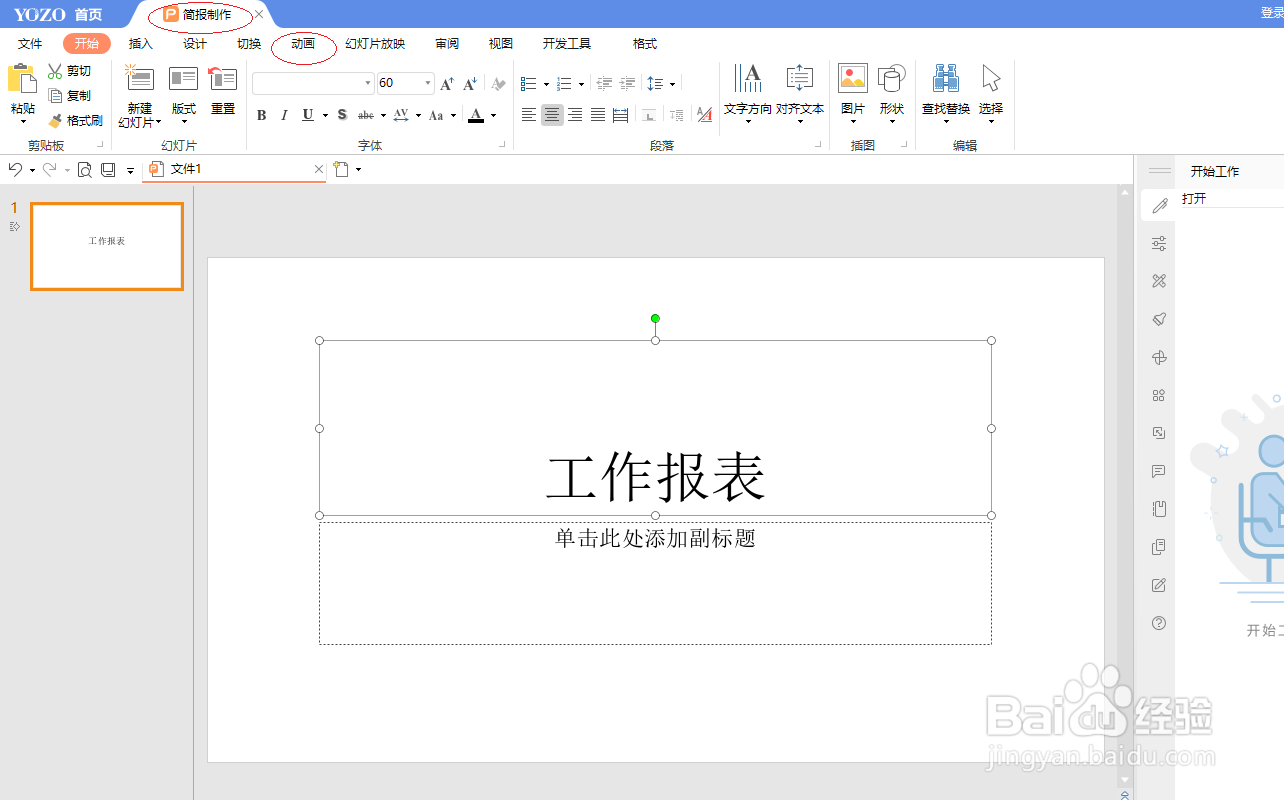Open the pencil edit sidebar panel
Image resolution: width=1284 pixels, height=800 pixels.
(1159, 206)
